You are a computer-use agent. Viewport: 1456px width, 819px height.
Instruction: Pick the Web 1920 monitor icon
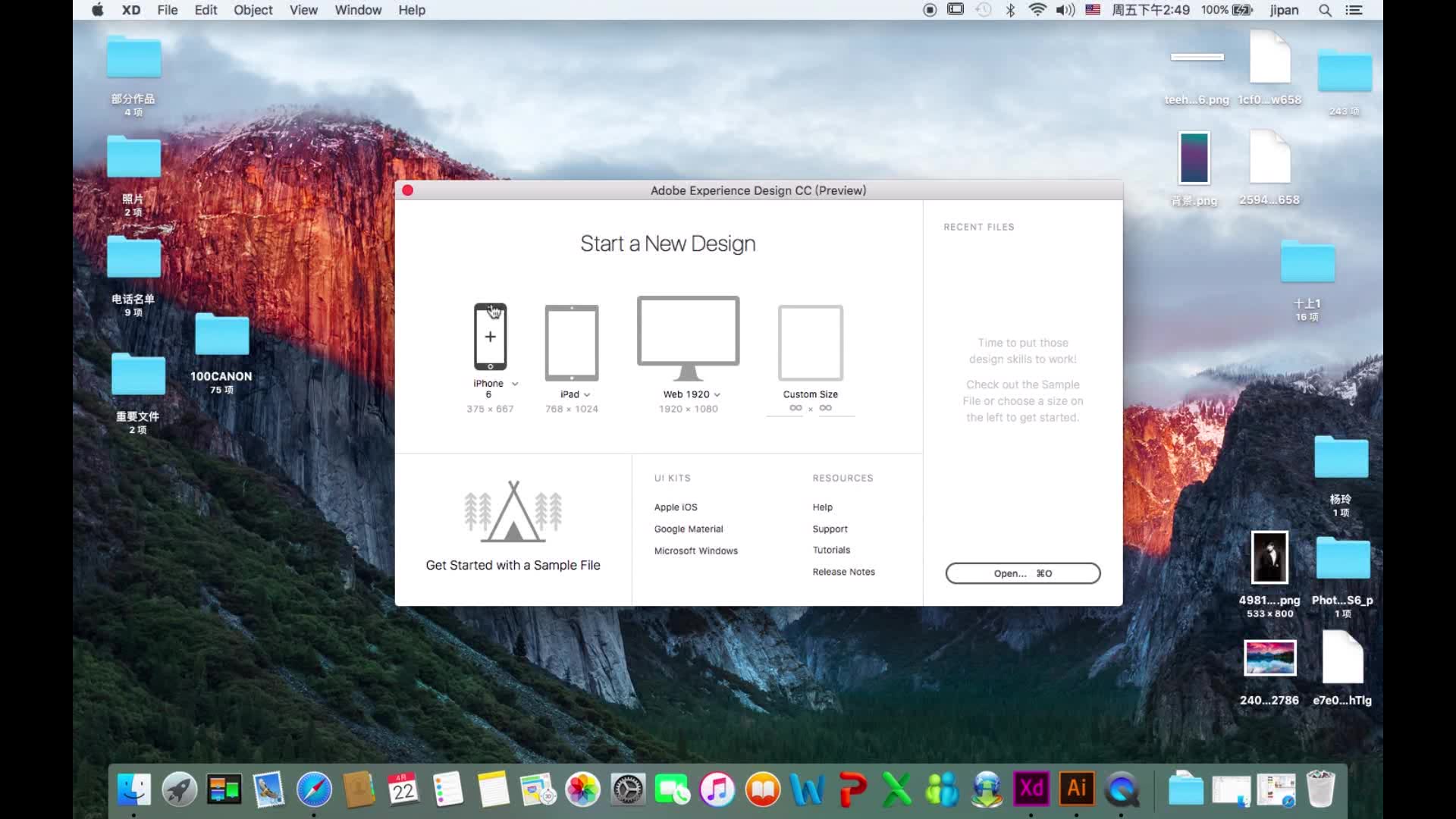tap(688, 334)
